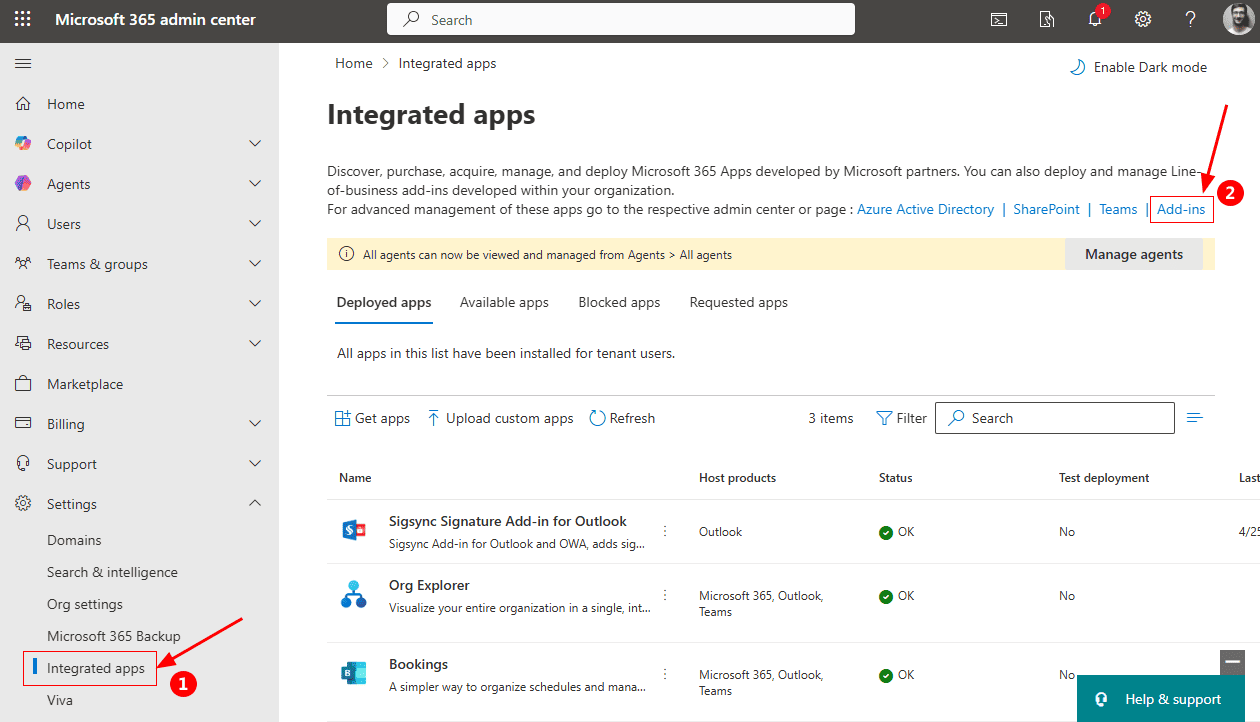The height and width of the screenshot is (722, 1260).
Task: Open Cloud Shell icon in header
Action: 998,20
